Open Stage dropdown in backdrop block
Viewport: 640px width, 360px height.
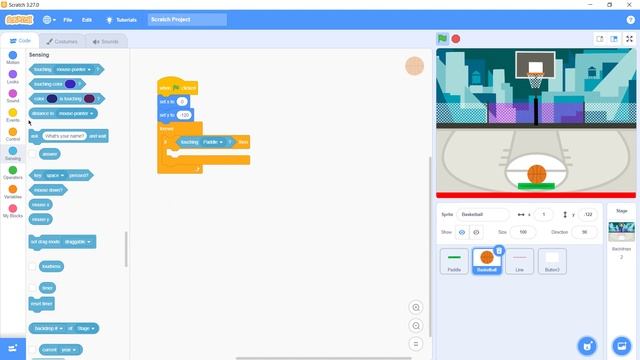pyautogui.click(x=86, y=329)
